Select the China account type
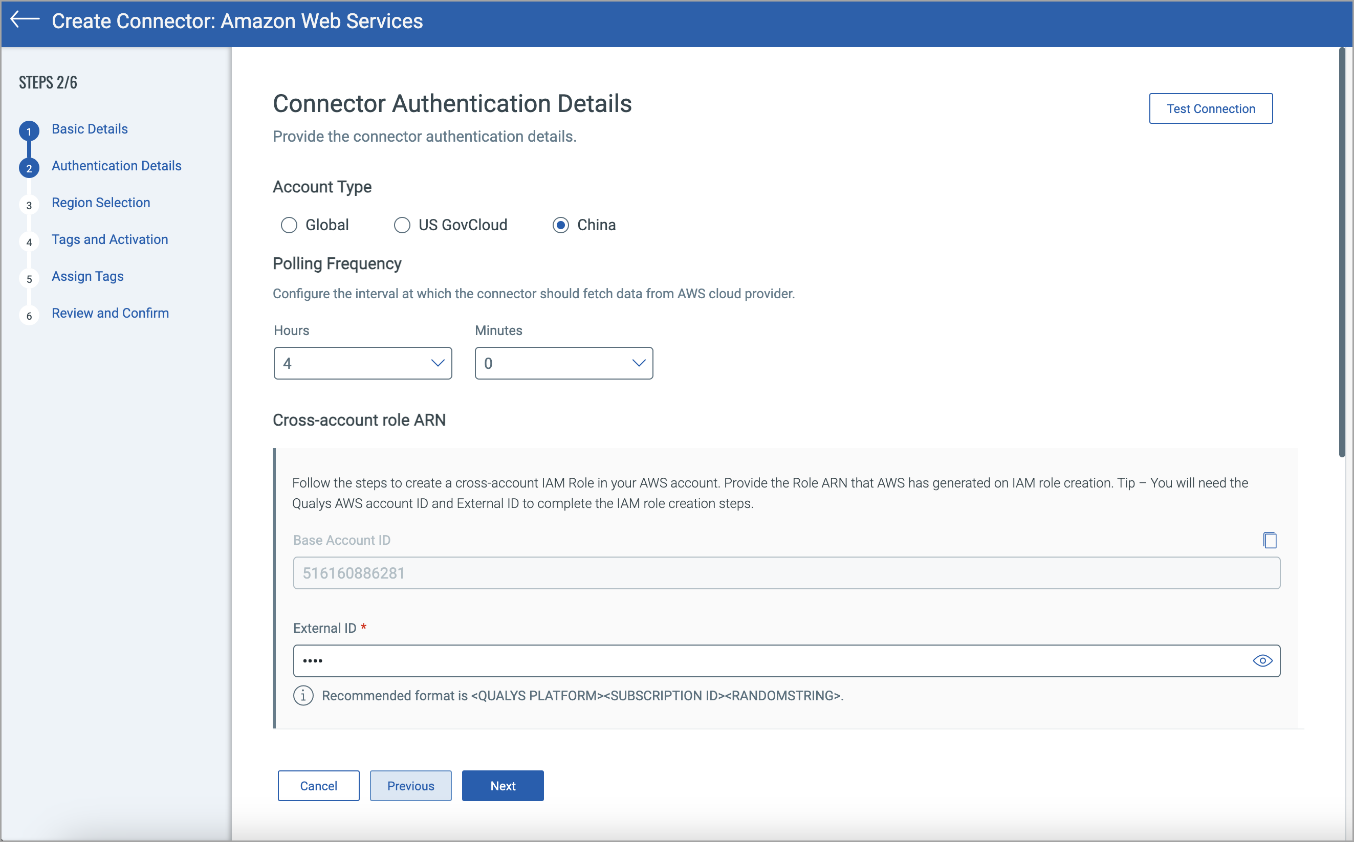This screenshot has height=842, width=1354. point(561,225)
